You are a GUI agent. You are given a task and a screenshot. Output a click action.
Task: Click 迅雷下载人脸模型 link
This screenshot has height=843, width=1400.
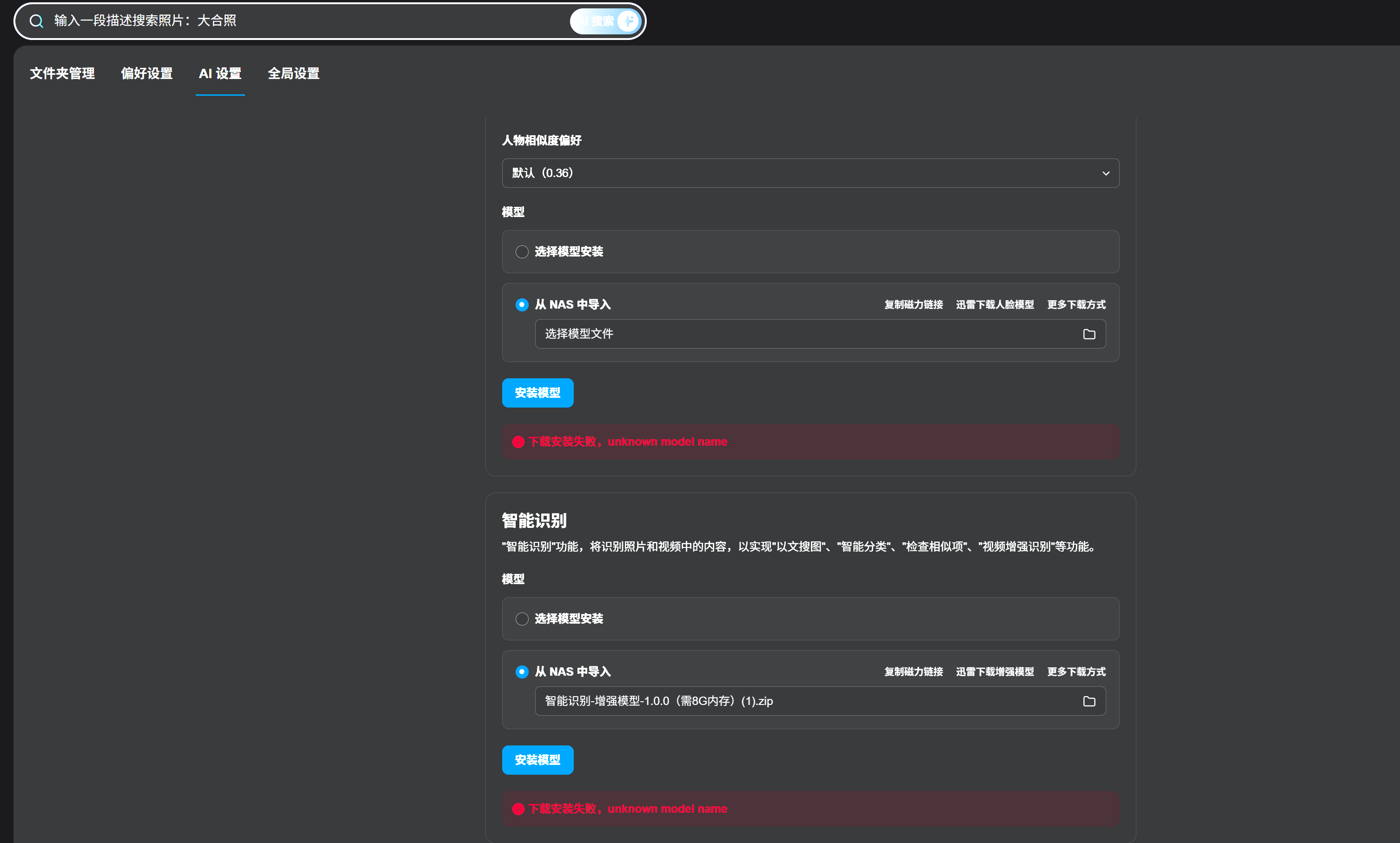[994, 305]
